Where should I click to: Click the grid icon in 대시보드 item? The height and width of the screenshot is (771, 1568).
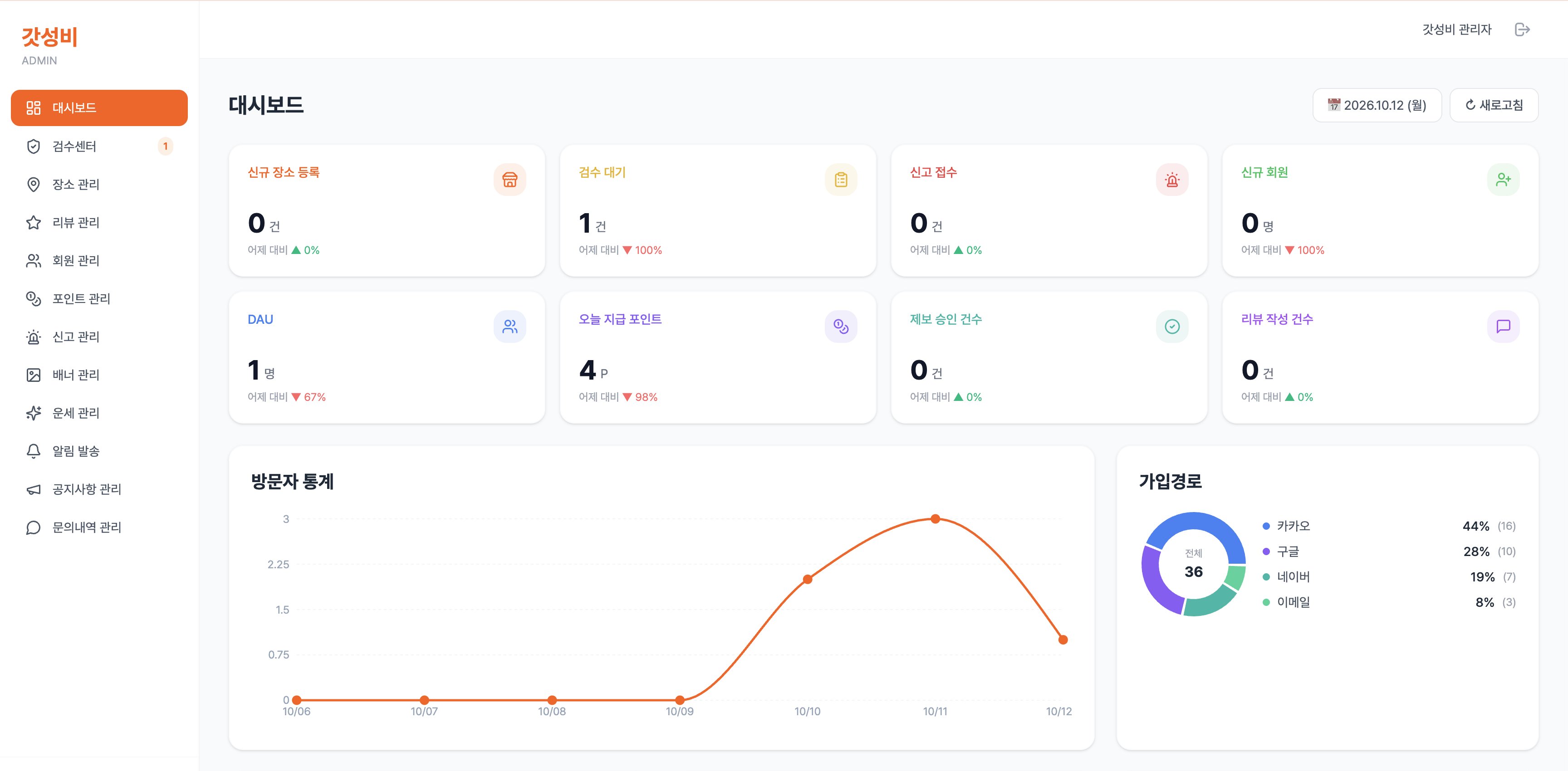pyautogui.click(x=34, y=107)
